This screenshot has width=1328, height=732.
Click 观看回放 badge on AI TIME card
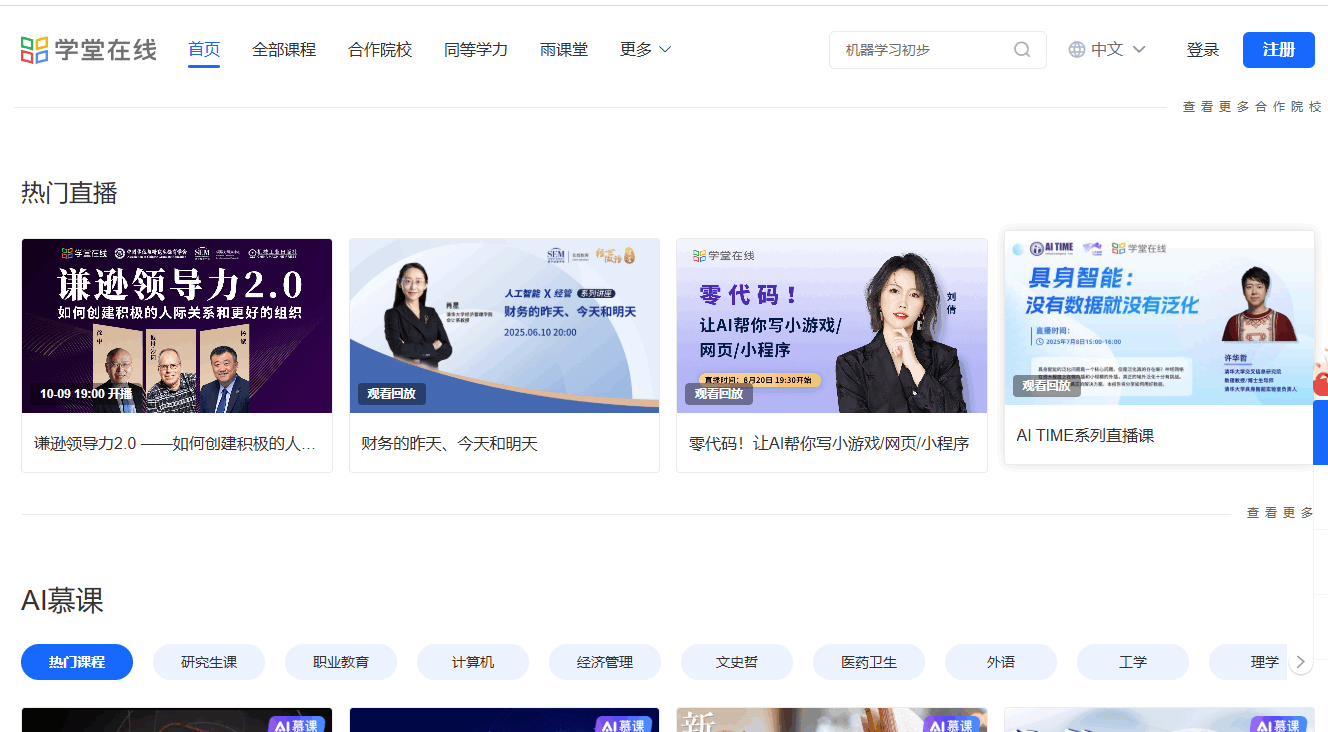click(1046, 386)
